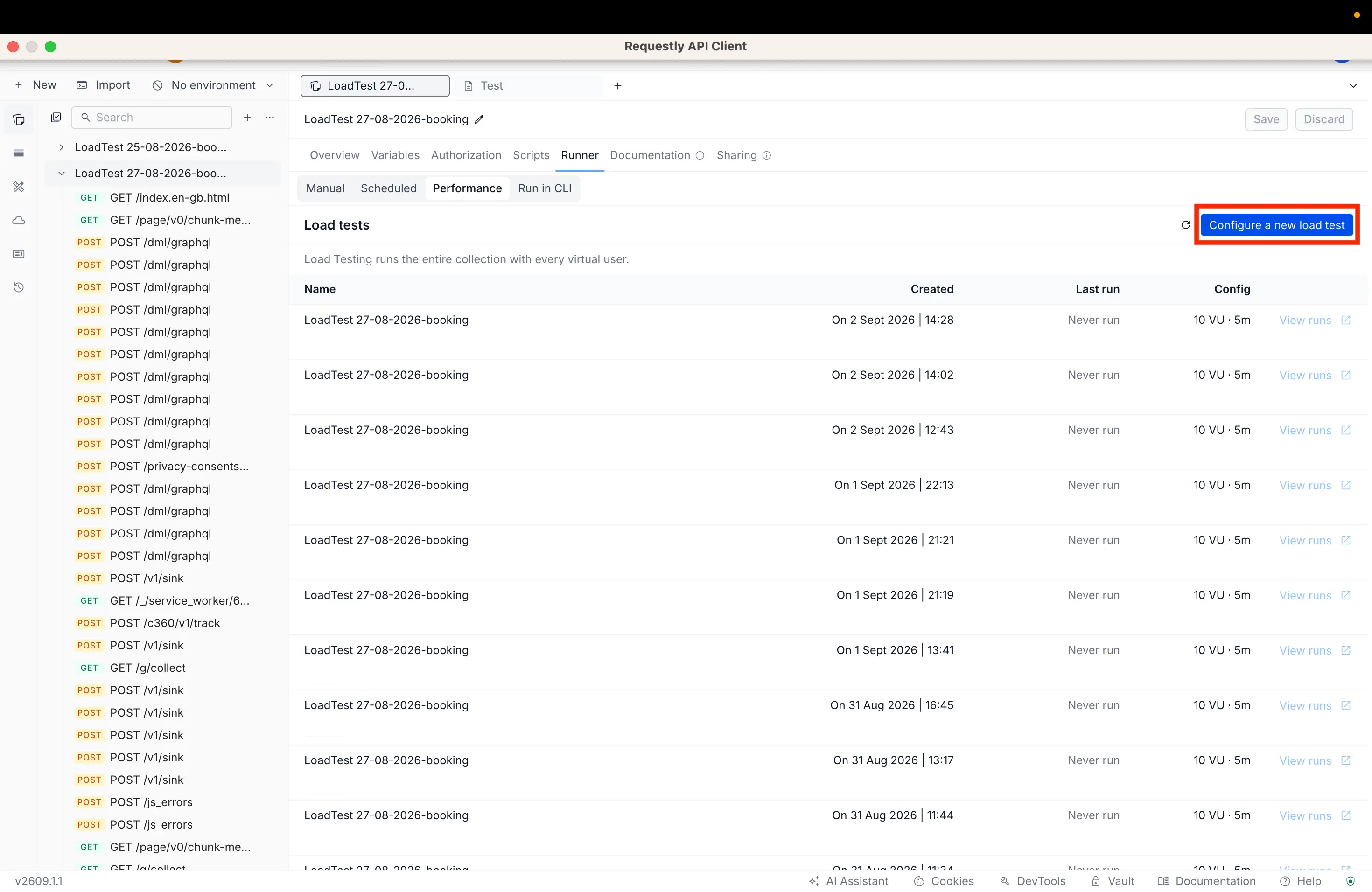
Task: Click into the sidebar Search field
Action: pos(152,118)
